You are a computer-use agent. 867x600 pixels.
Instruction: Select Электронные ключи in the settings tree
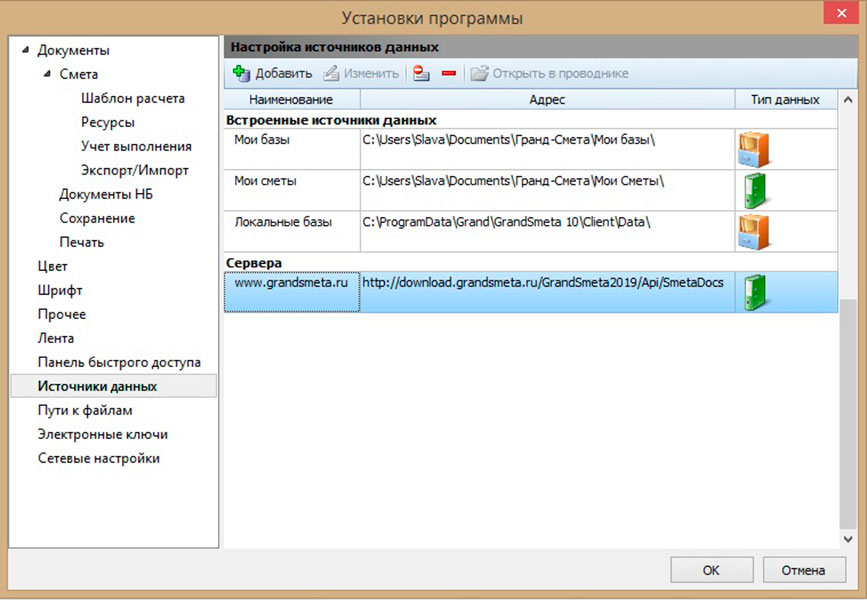click(102, 434)
